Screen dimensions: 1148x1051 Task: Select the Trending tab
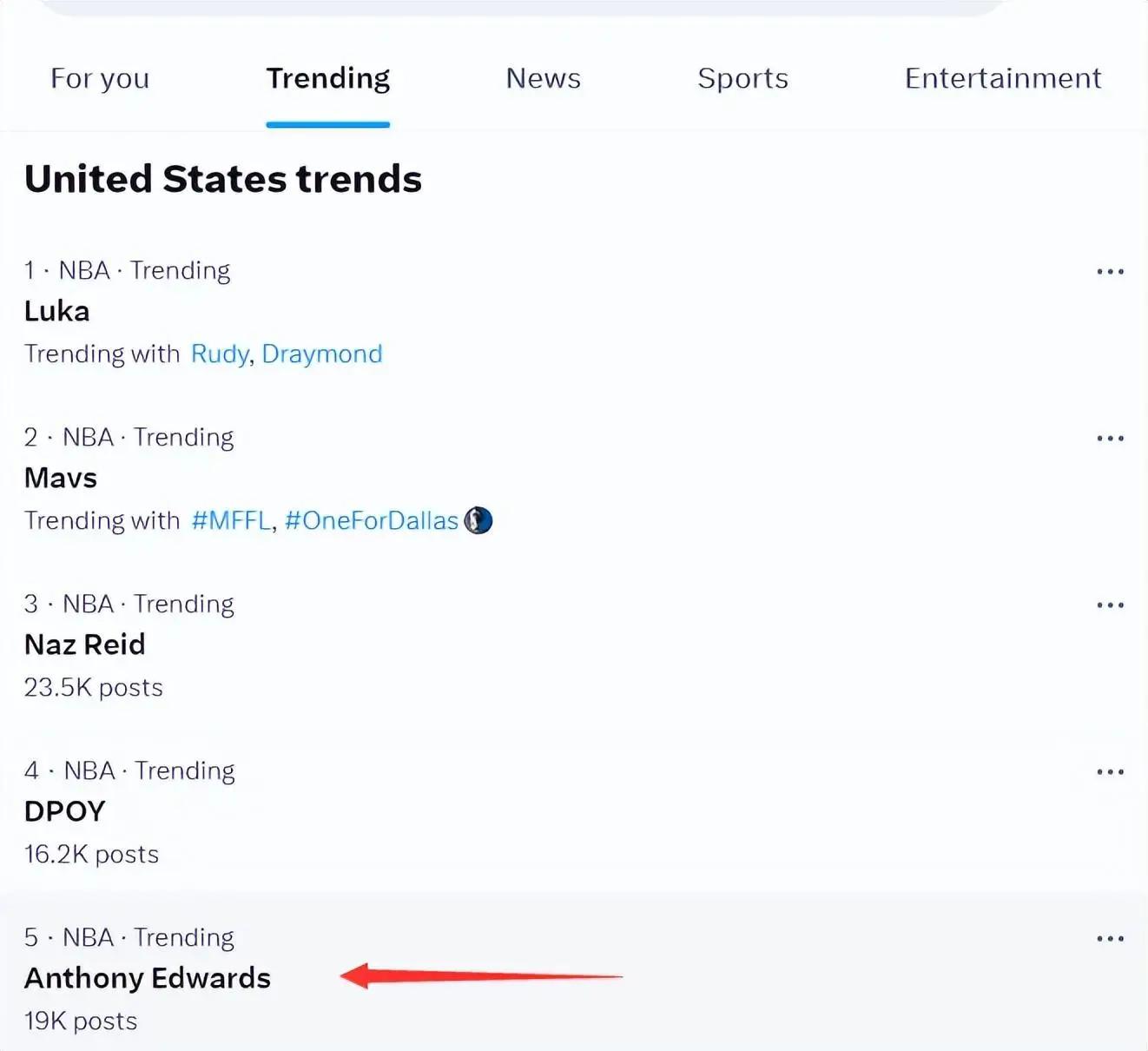[327, 78]
